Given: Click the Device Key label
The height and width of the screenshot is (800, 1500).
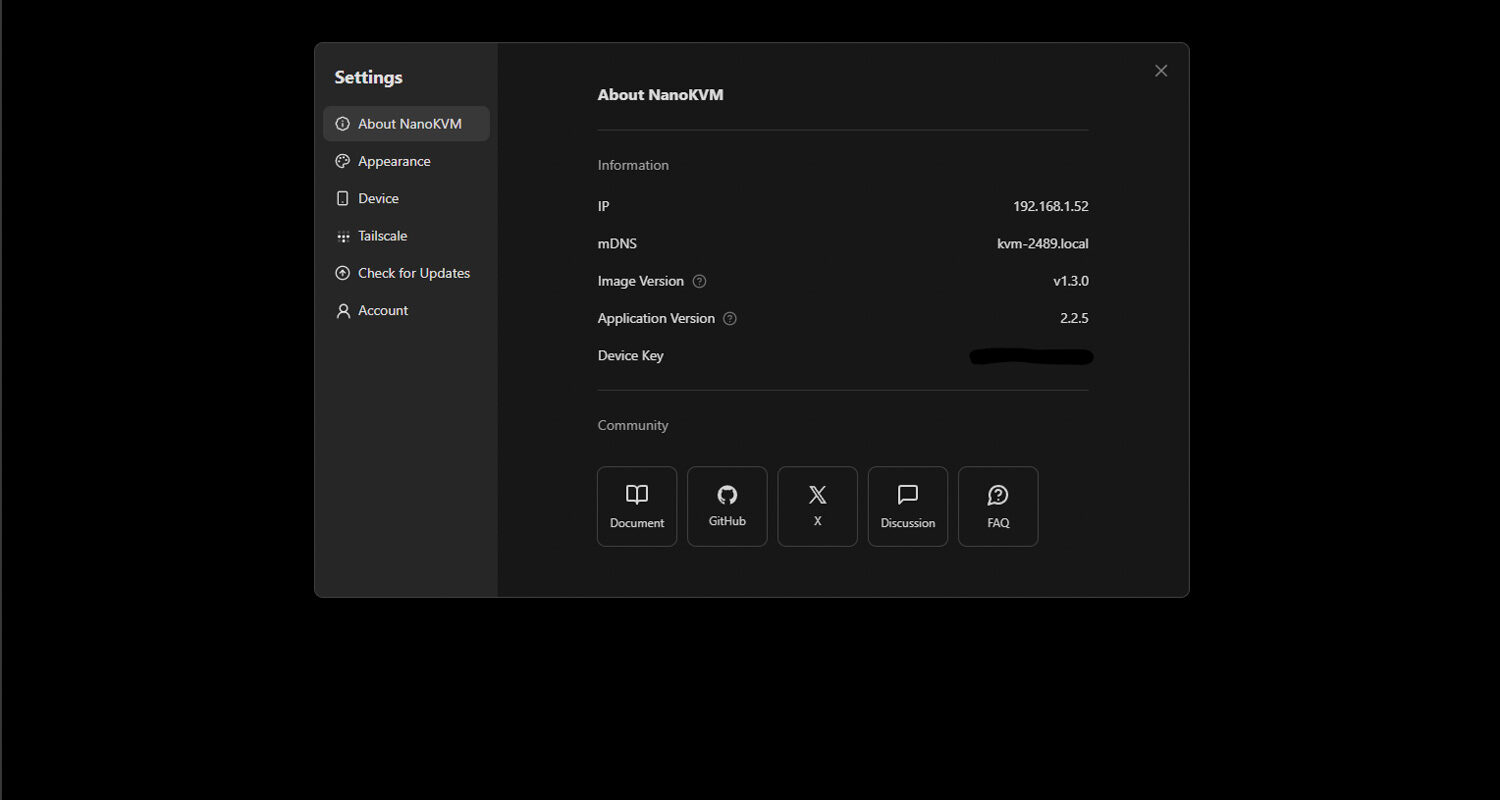Looking at the screenshot, I should click(x=630, y=356).
